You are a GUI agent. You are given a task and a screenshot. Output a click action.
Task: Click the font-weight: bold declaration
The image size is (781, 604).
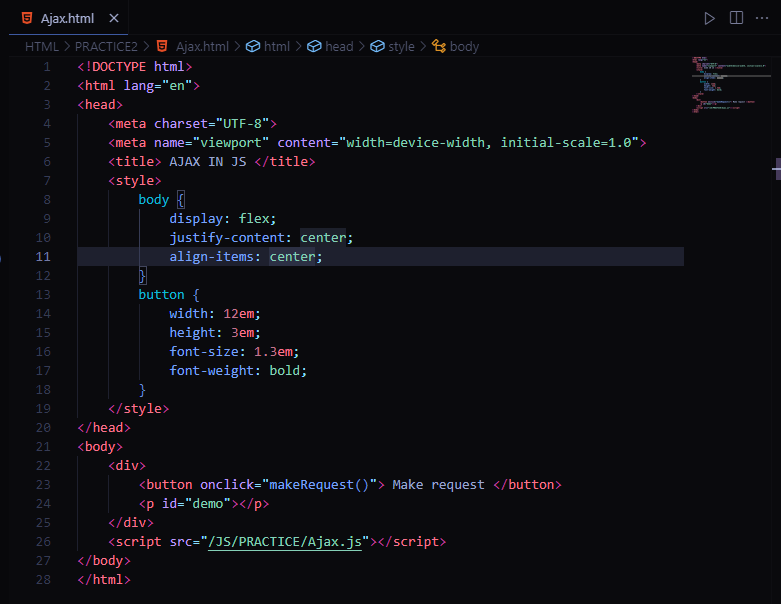point(238,370)
